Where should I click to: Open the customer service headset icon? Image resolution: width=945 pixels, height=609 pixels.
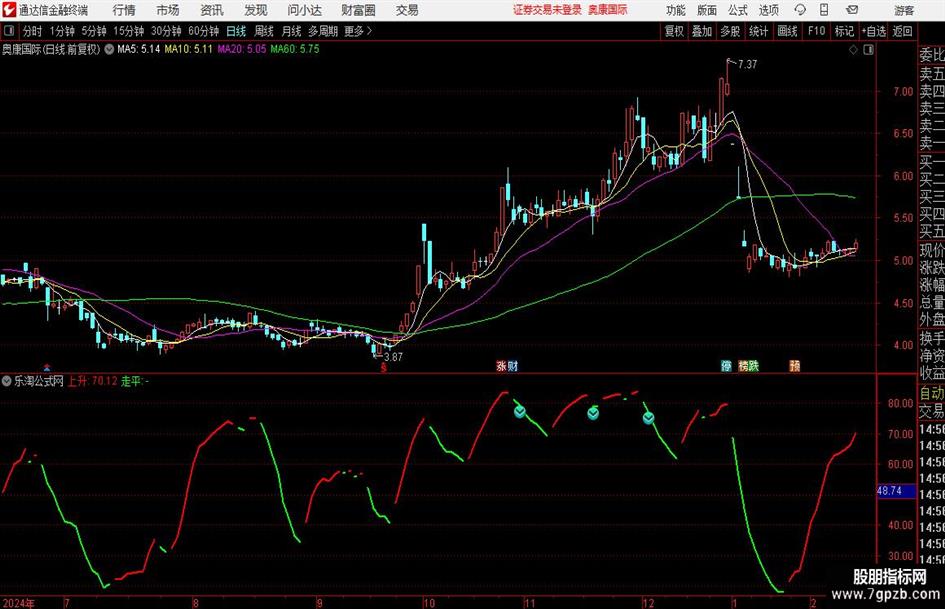pyautogui.click(x=800, y=10)
